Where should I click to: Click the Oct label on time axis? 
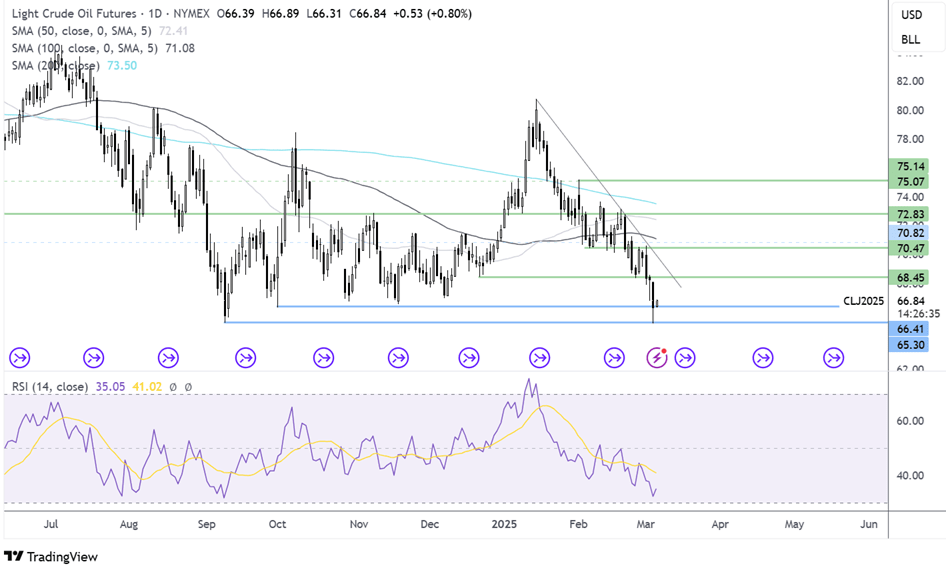(277, 524)
